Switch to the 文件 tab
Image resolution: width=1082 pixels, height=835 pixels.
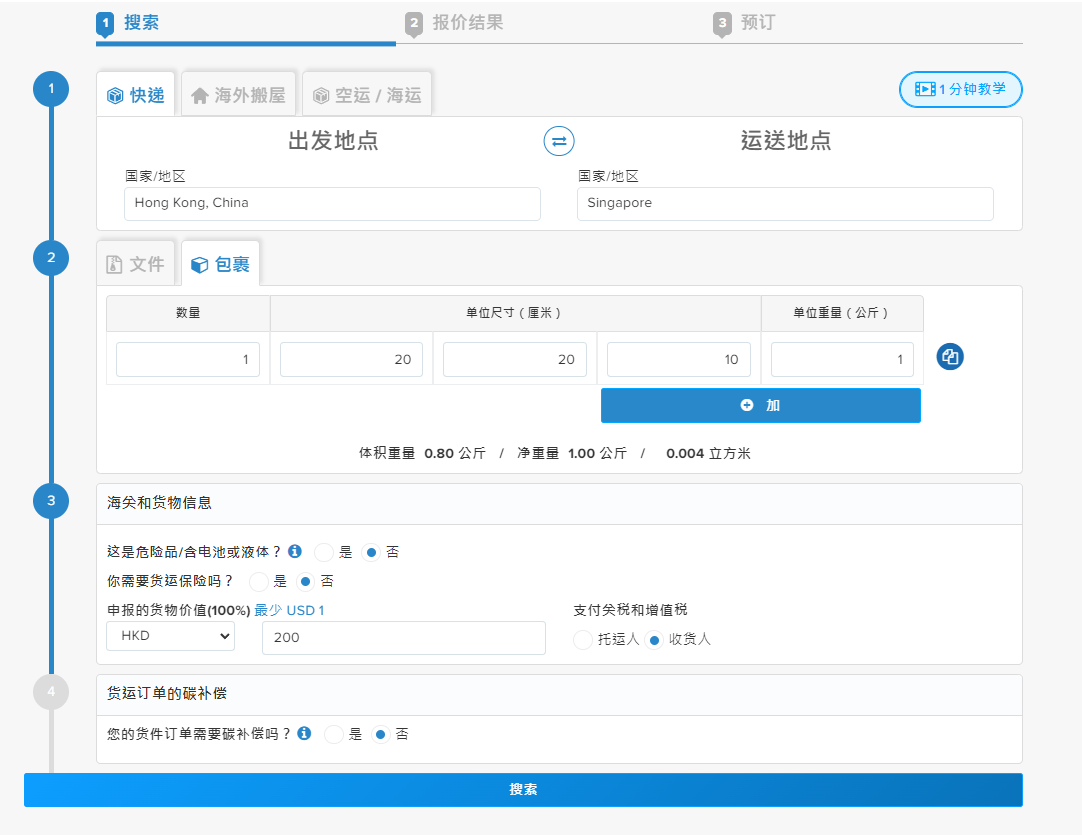tap(136, 264)
